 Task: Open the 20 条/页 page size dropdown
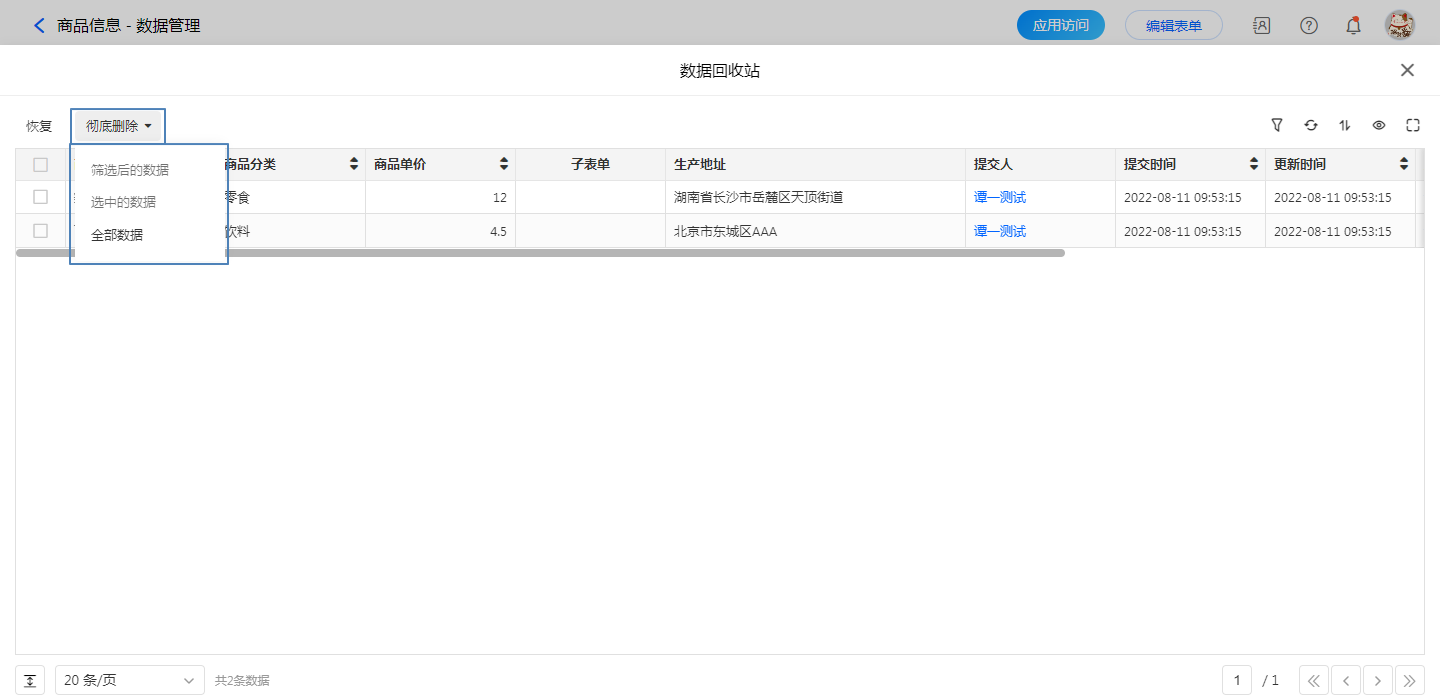pyautogui.click(x=130, y=681)
